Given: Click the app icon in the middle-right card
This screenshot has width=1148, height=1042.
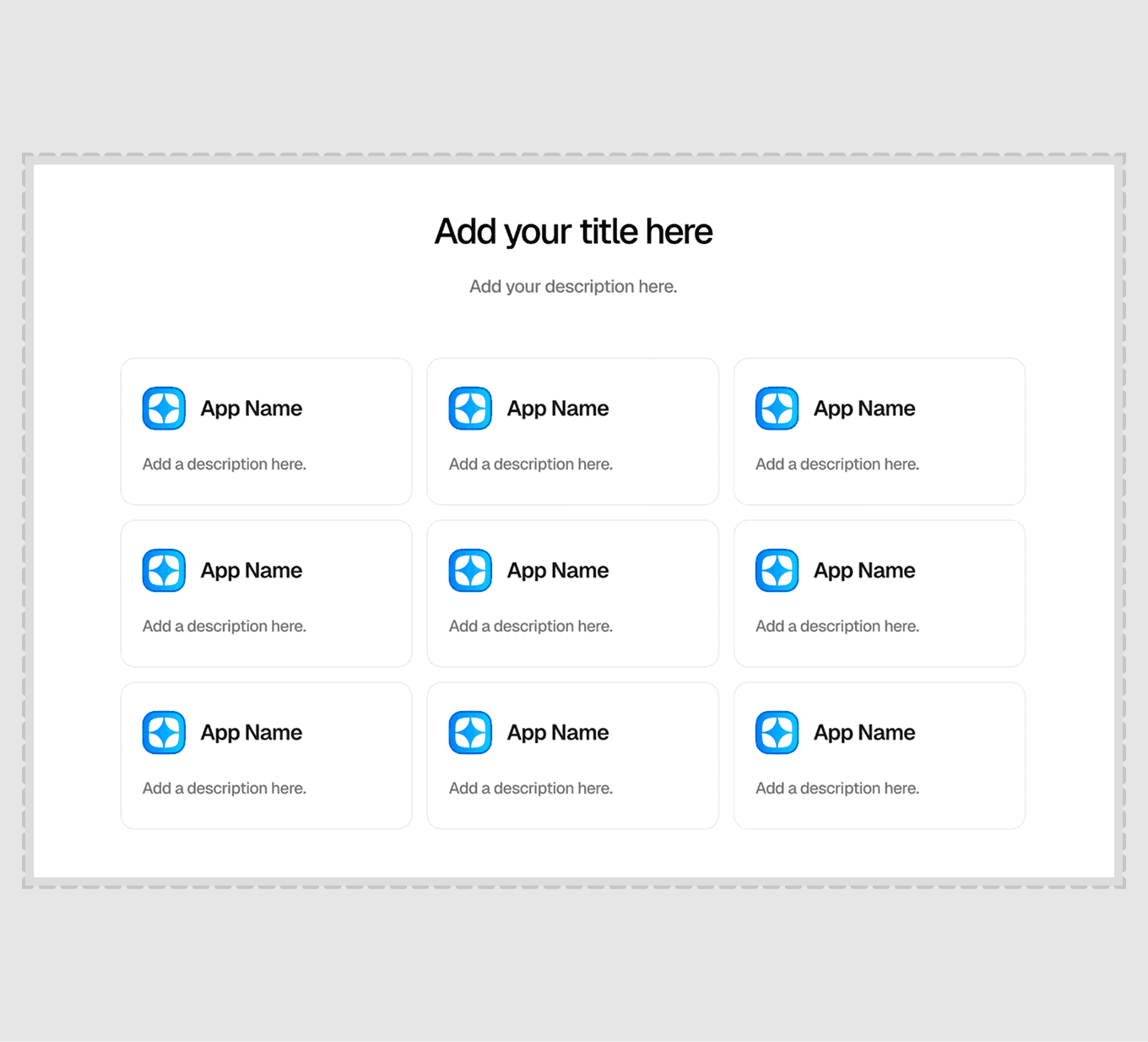Looking at the screenshot, I should 777,571.
